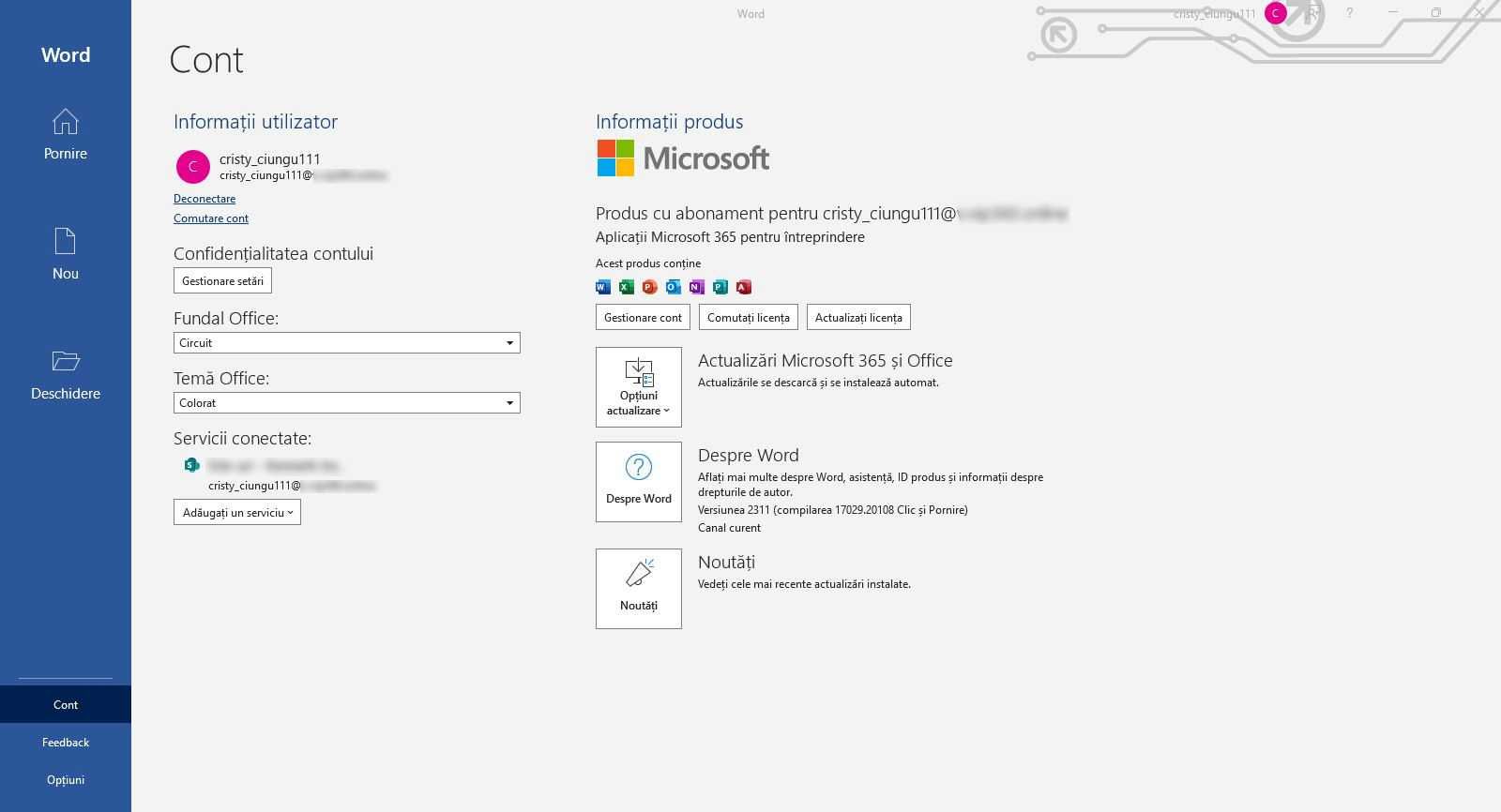Click Aplicații Microsoft 365 pentru întreprindere text
Viewport: 1501px width, 812px height.
(730, 237)
